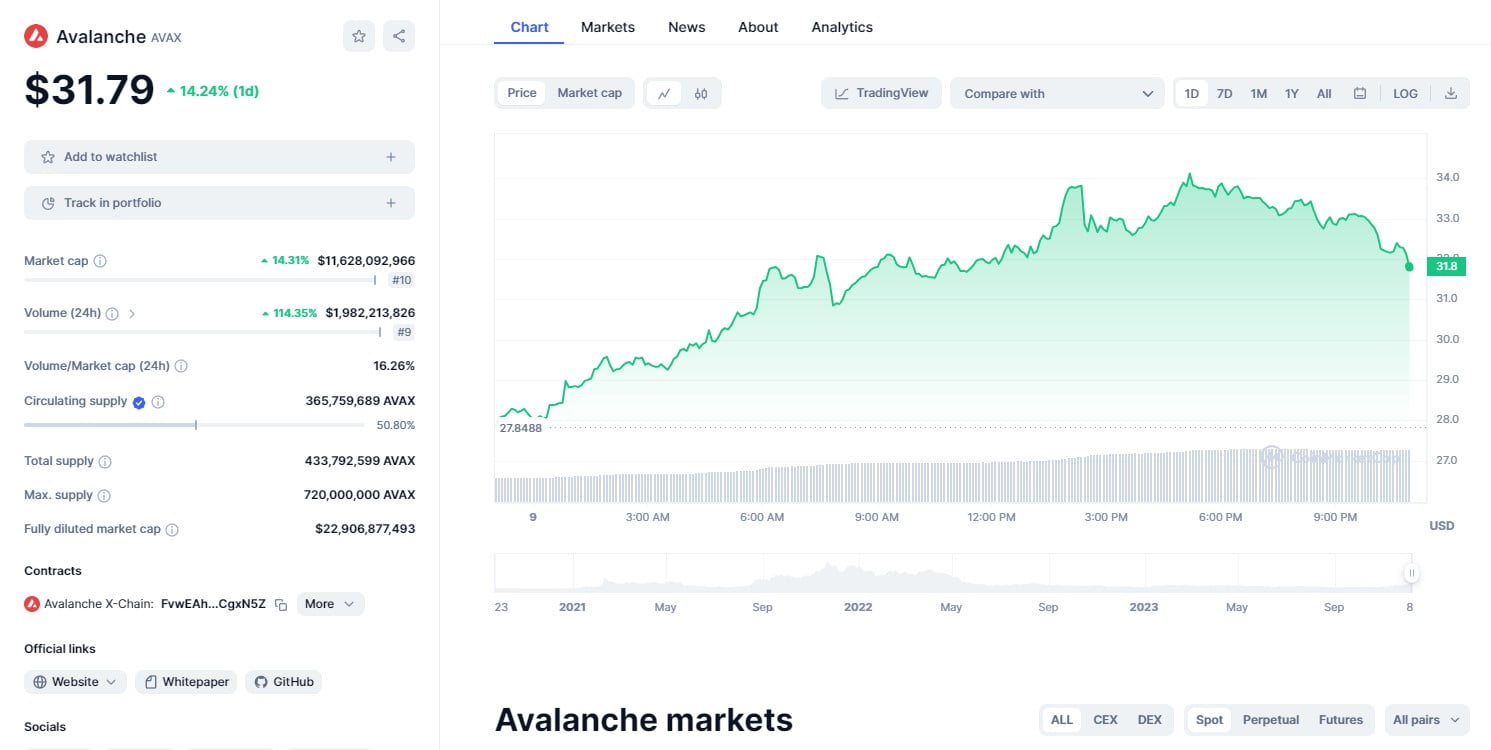Filter markets by DEX

[1149, 720]
